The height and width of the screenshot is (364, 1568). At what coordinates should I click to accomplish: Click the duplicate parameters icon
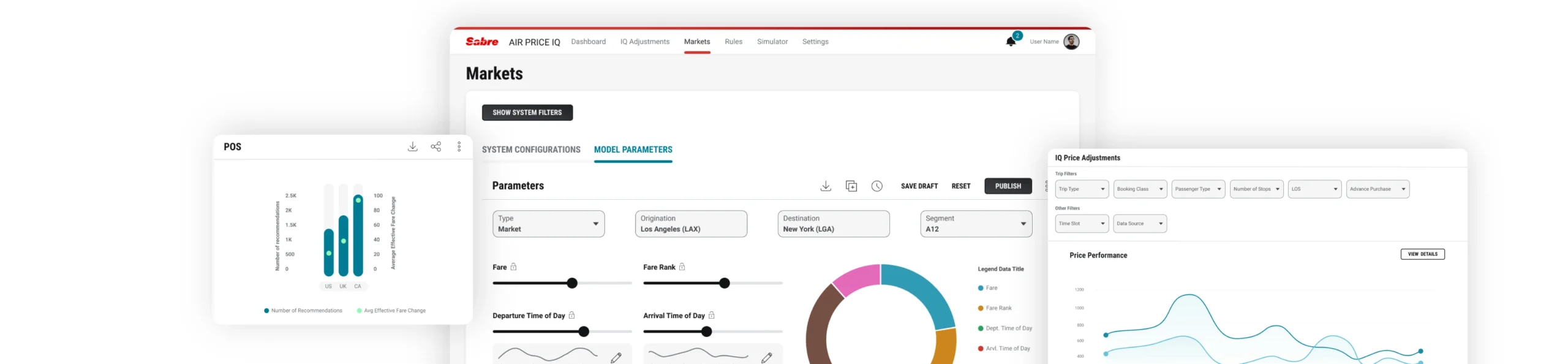pyautogui.click(x=851, y=186)
